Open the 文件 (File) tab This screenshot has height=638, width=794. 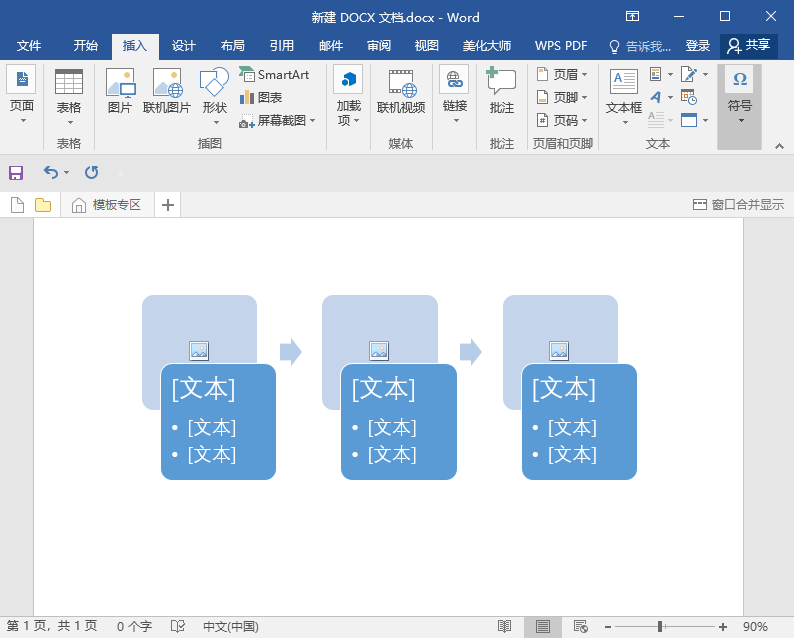pos(29,46)
